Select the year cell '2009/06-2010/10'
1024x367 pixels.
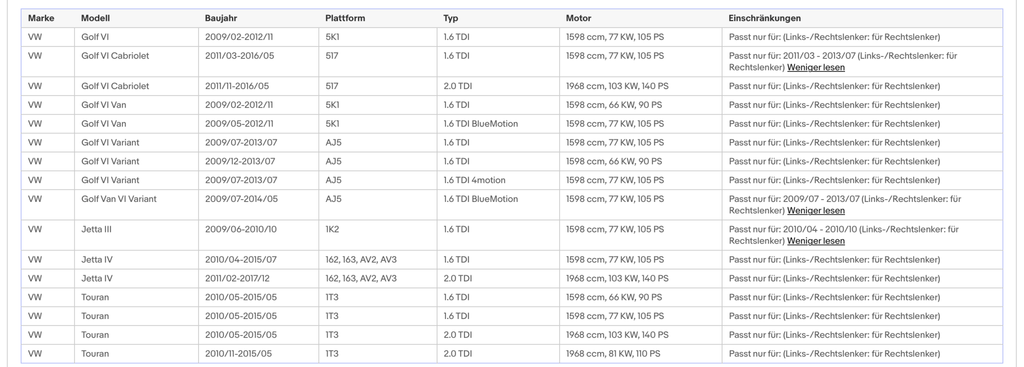tap(241, 229)
